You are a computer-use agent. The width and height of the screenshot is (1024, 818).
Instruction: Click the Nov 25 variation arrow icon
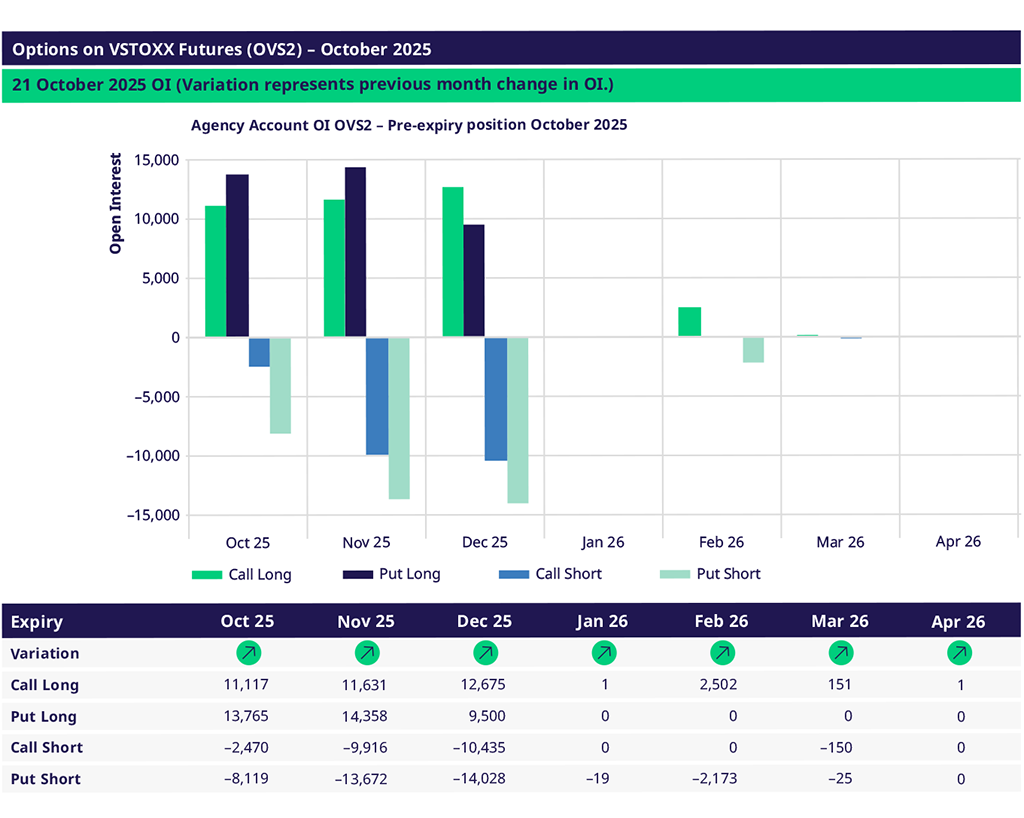coord(367,653)
